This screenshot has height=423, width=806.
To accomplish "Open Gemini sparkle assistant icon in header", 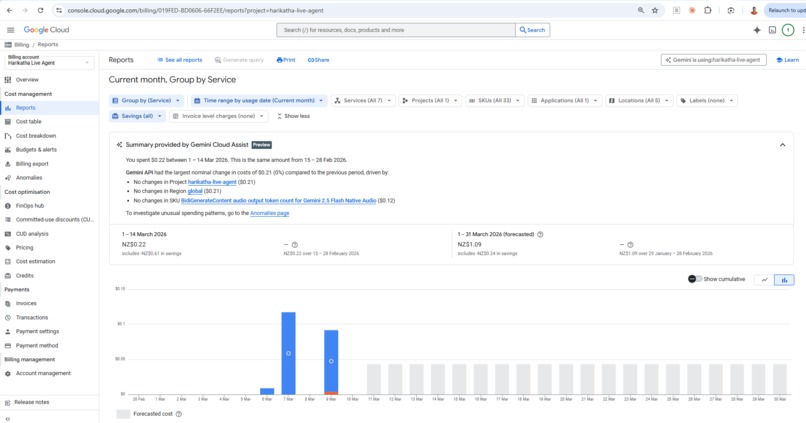I will (x=757, y=30).
